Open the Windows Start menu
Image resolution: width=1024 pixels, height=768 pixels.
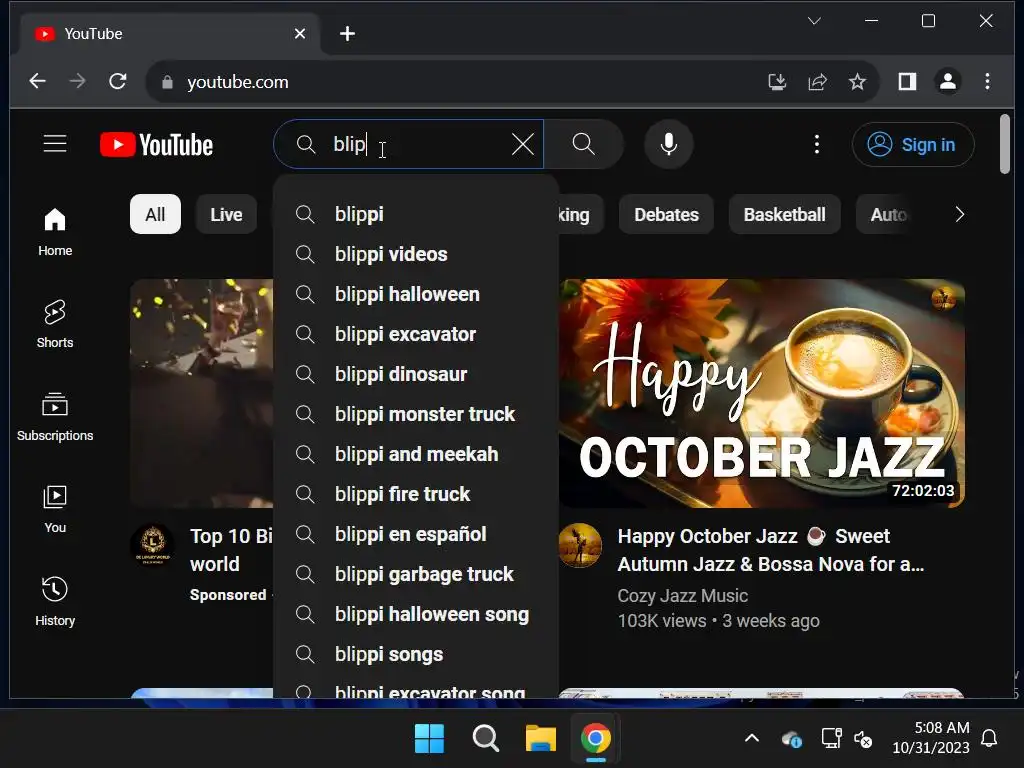click(429, 739)
